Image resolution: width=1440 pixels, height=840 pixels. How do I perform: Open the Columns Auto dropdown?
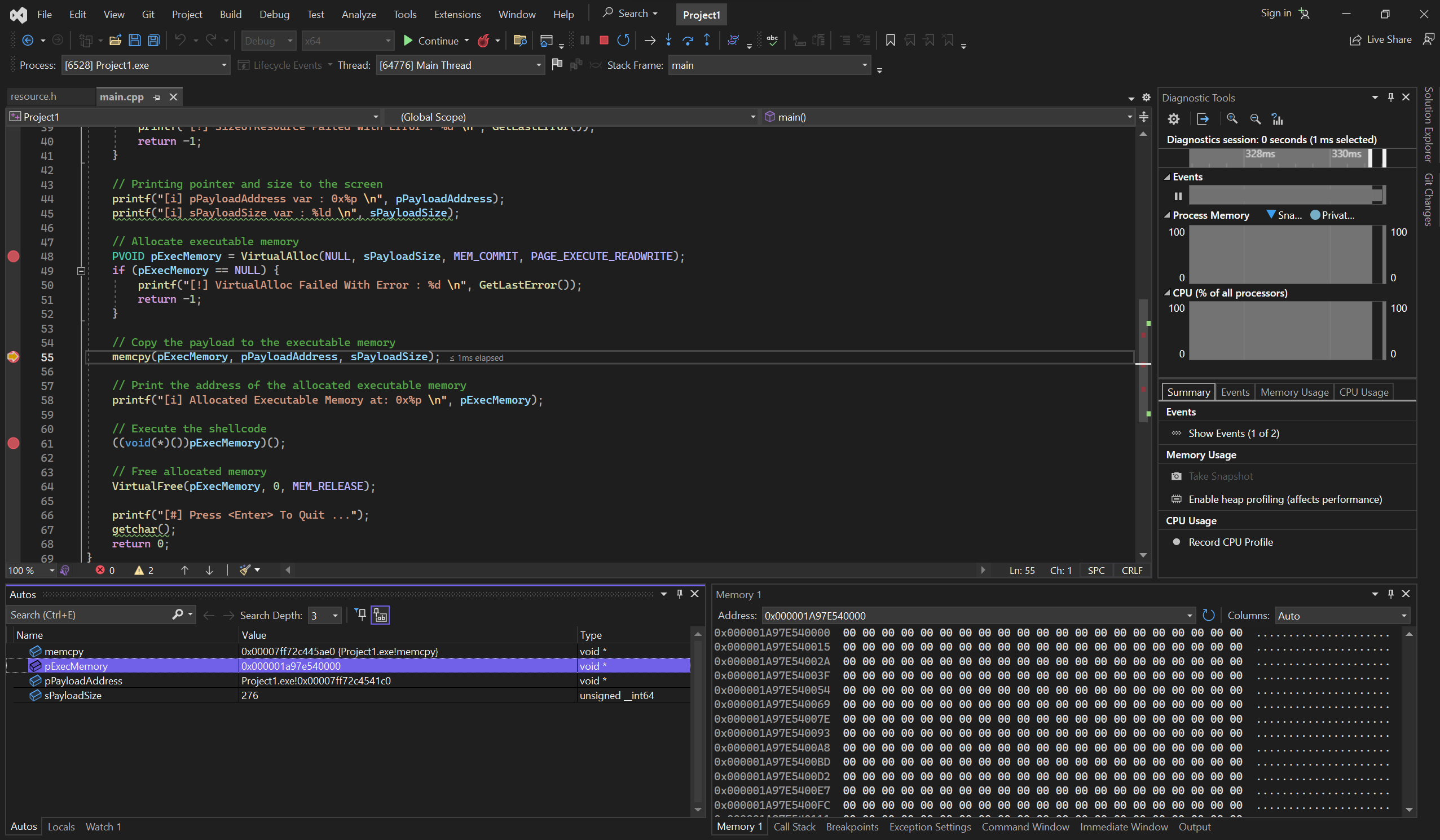[x=1342, y=615]
